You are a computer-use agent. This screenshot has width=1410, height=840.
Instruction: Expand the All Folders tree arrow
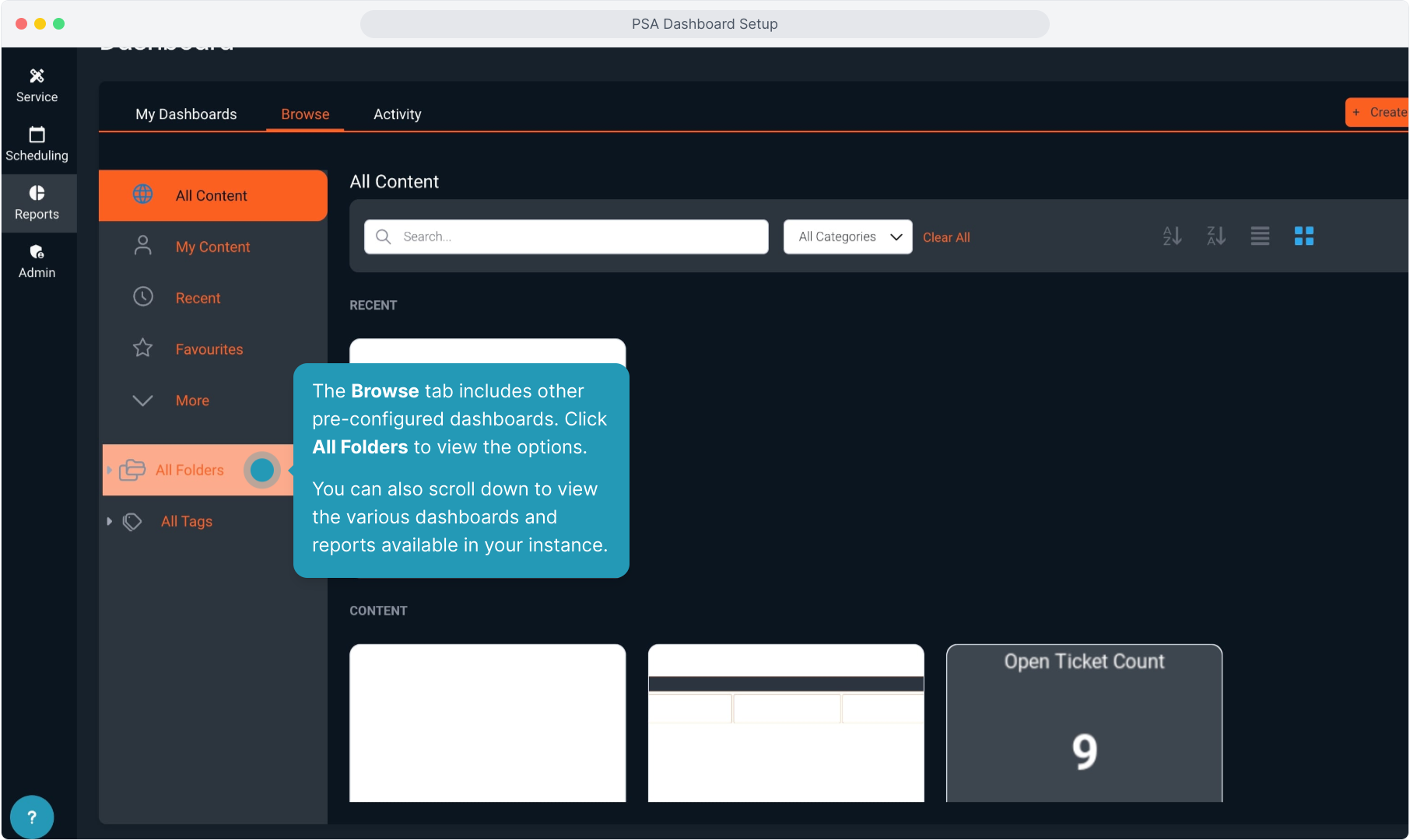[x=109, y=470]
